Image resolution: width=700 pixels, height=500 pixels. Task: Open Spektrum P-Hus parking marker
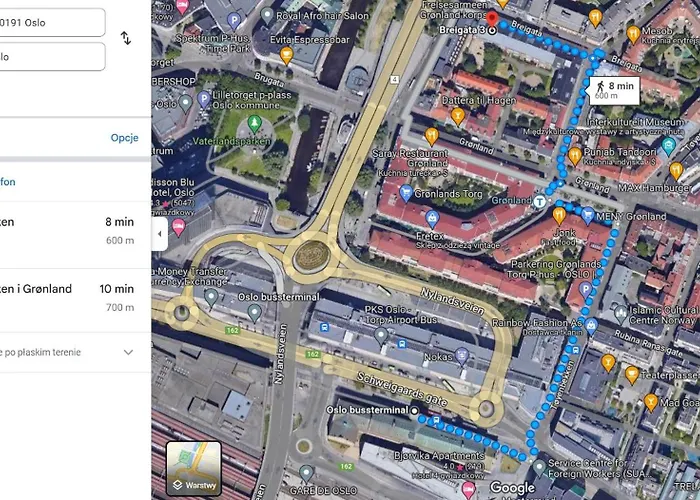pyautogui.click(x=234, y=20)
